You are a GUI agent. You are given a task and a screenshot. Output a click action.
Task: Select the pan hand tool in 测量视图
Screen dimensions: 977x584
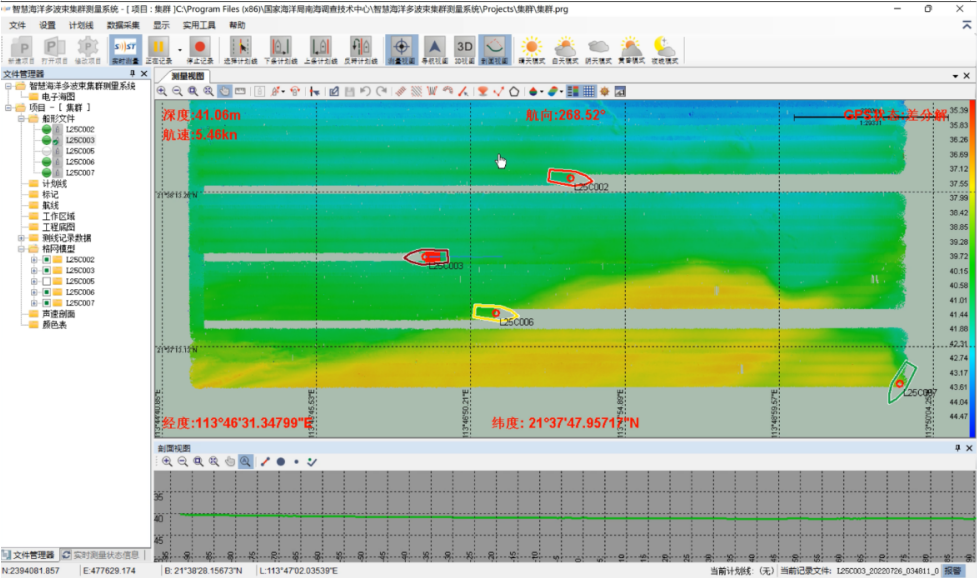225,91
